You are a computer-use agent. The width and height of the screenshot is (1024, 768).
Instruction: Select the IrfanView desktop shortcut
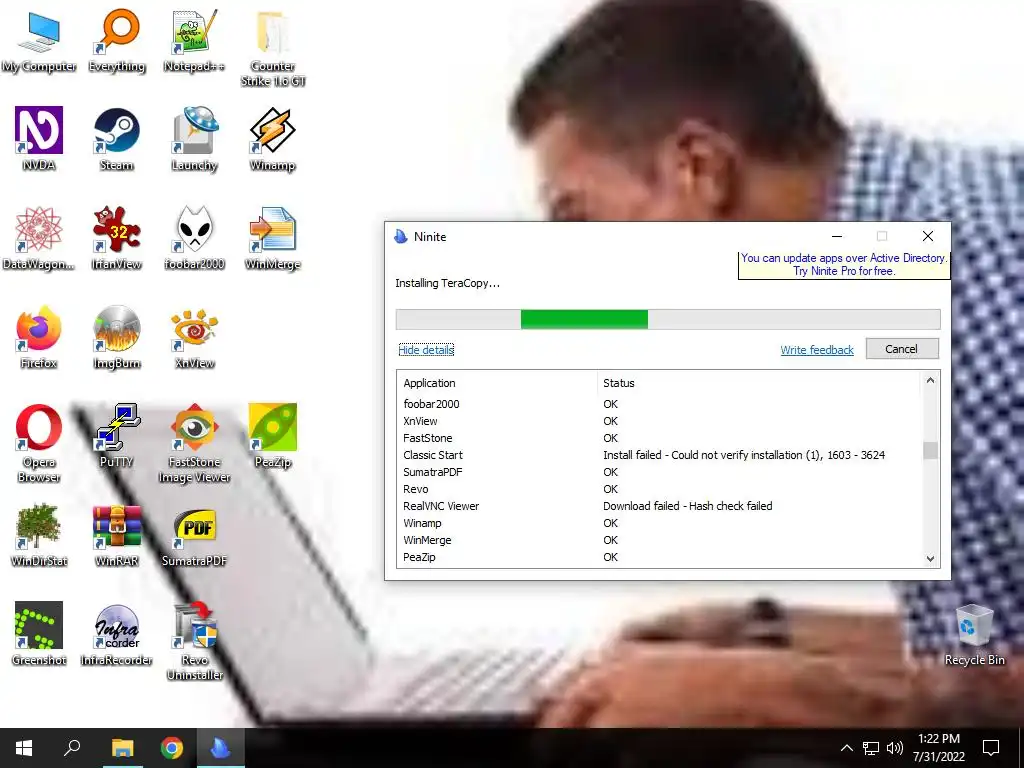coord(117,238)
